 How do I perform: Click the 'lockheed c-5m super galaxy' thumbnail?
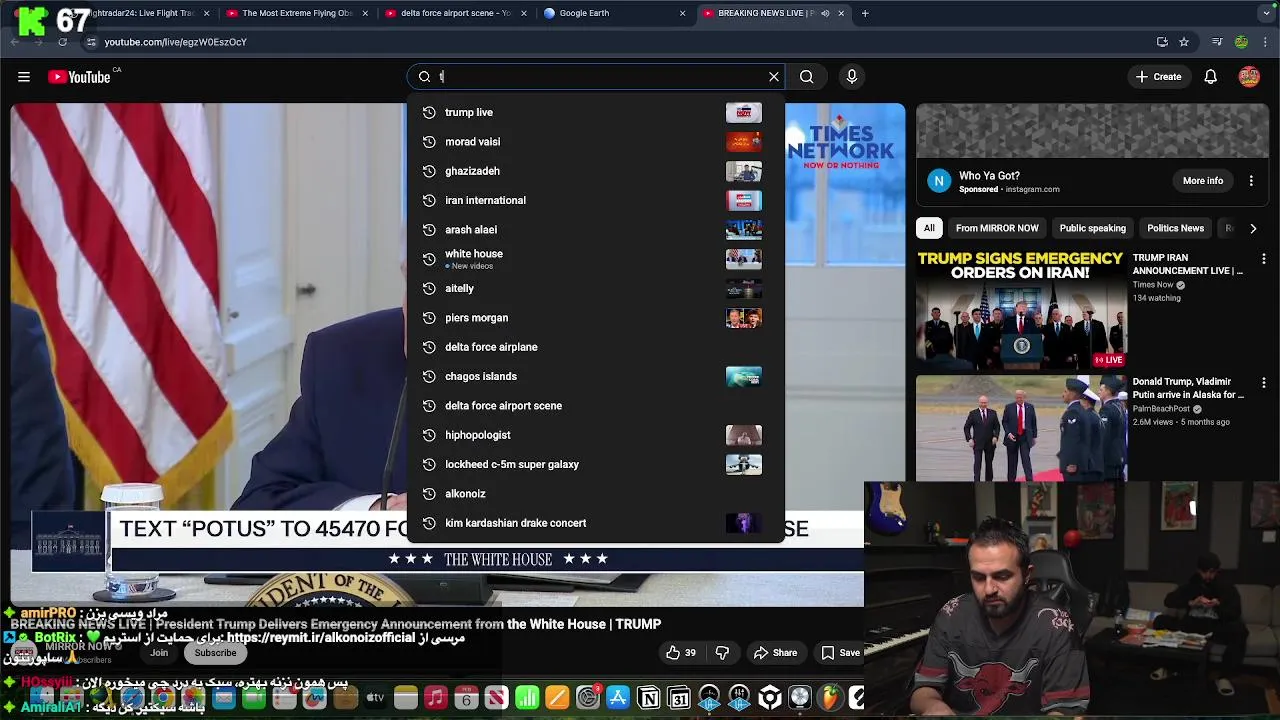click(x=743, y=464)
